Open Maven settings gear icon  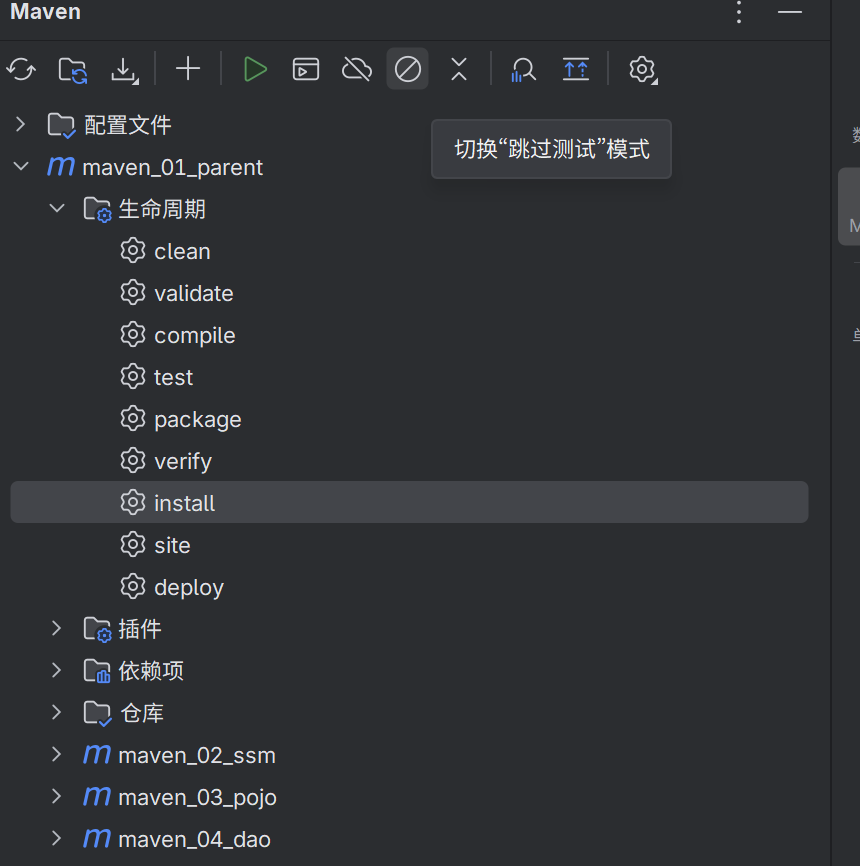coord(642,70)
